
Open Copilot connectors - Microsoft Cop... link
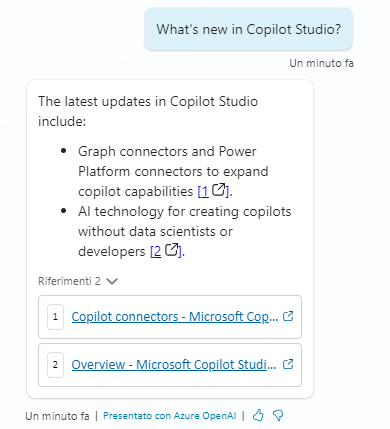click(175, 317)
